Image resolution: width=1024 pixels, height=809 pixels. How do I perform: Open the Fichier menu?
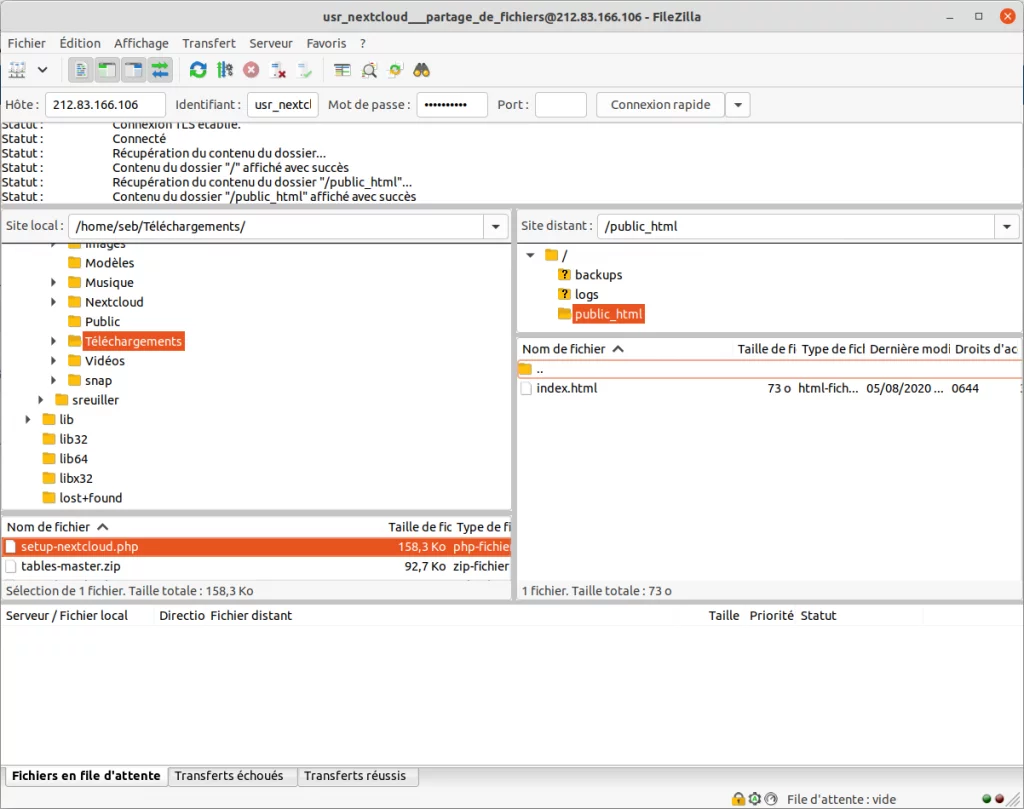tap(27, 43)
